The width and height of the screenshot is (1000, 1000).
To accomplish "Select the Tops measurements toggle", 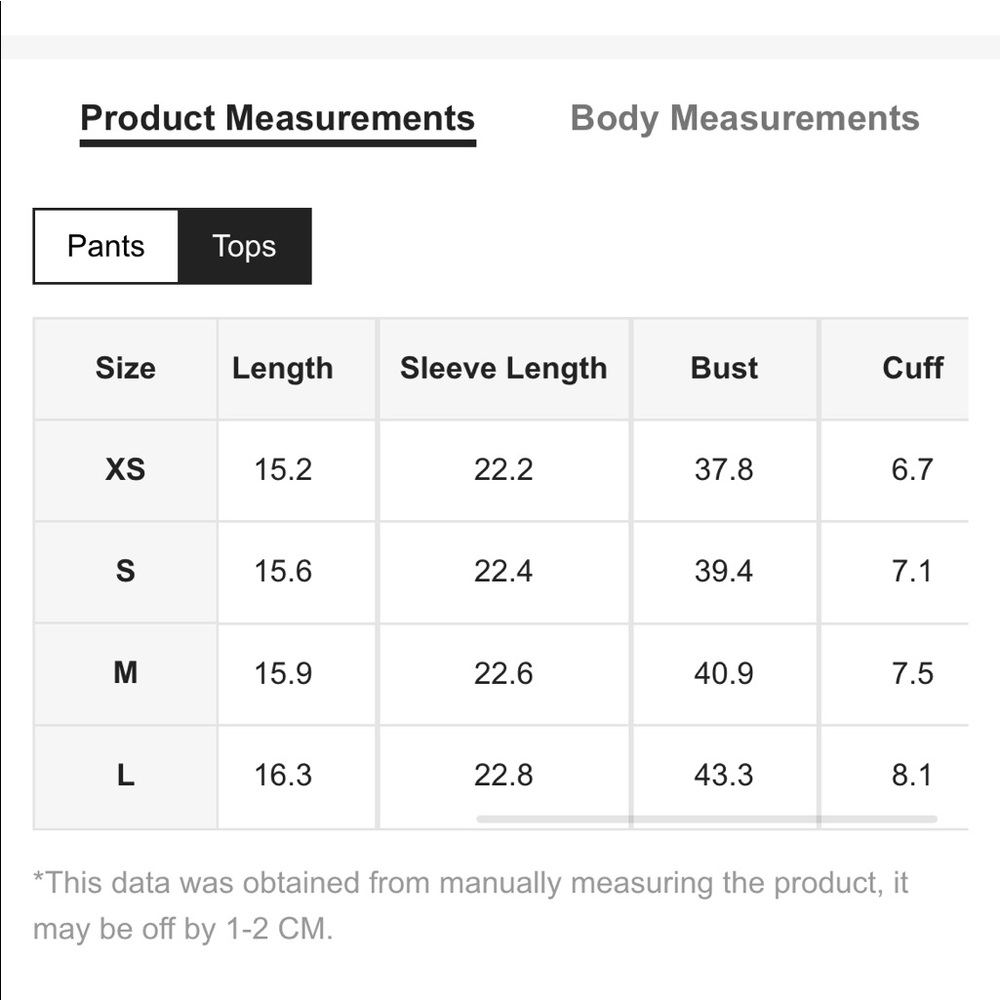I will [244, 246].
